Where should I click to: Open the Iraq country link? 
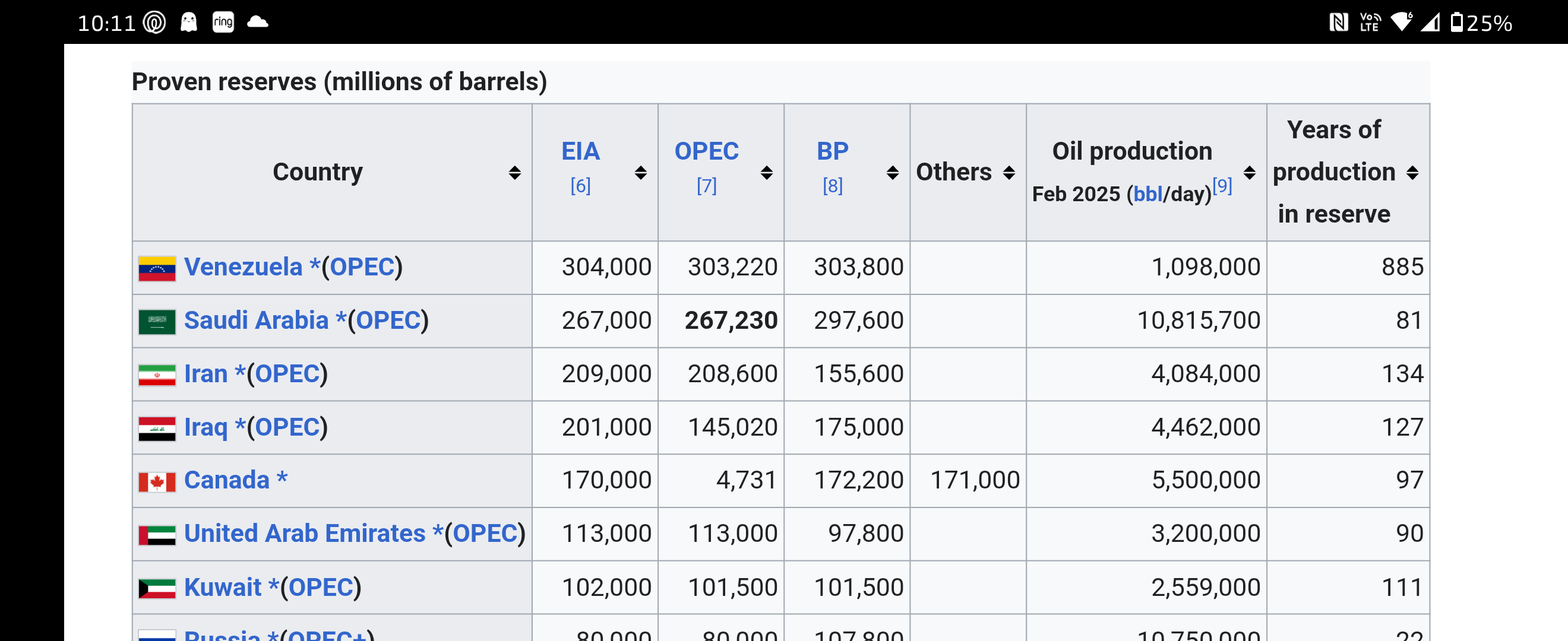[x=206, y=427]
